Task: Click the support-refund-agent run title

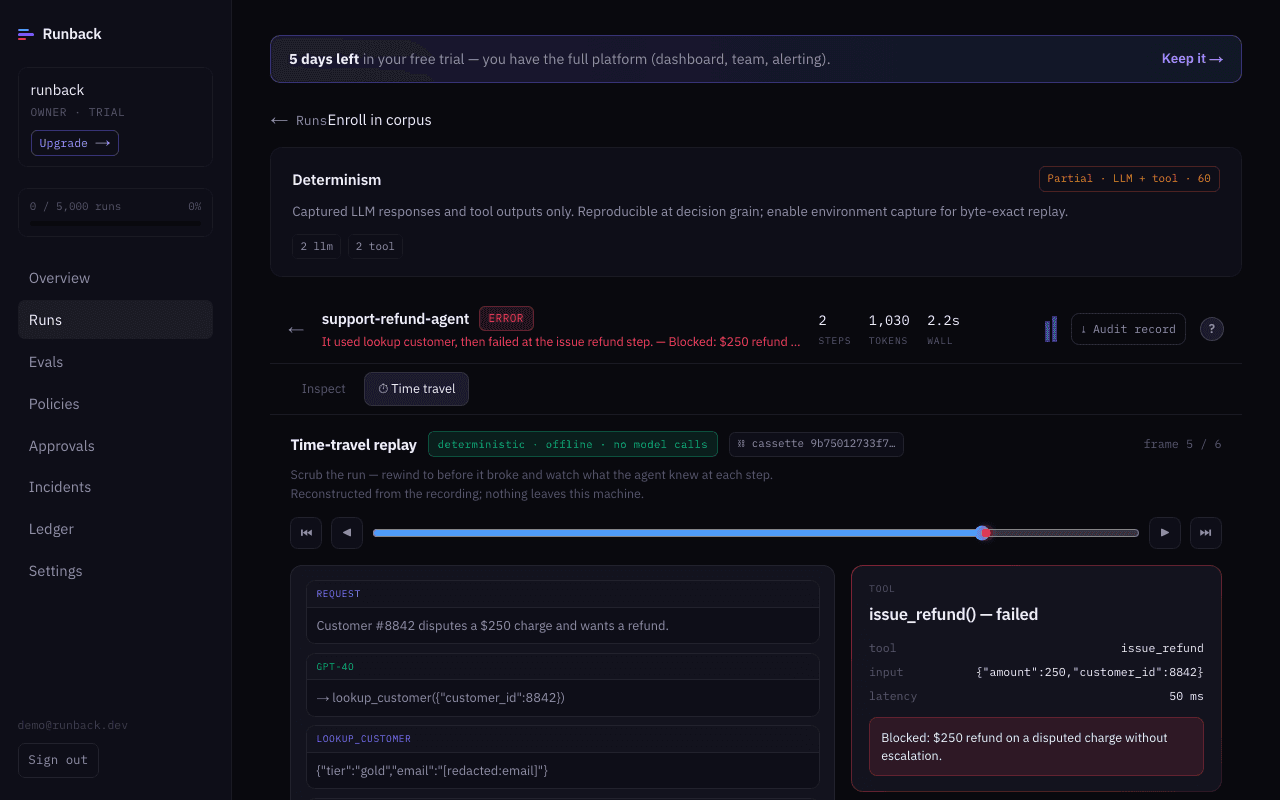Action: pos(395,319)
